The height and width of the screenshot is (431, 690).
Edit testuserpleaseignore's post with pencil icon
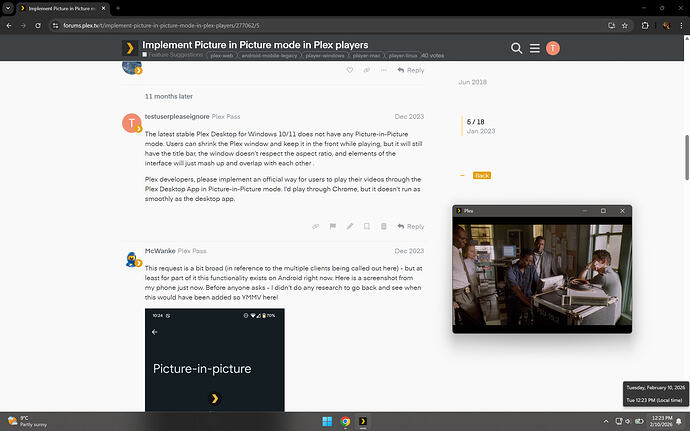point(349,226)
